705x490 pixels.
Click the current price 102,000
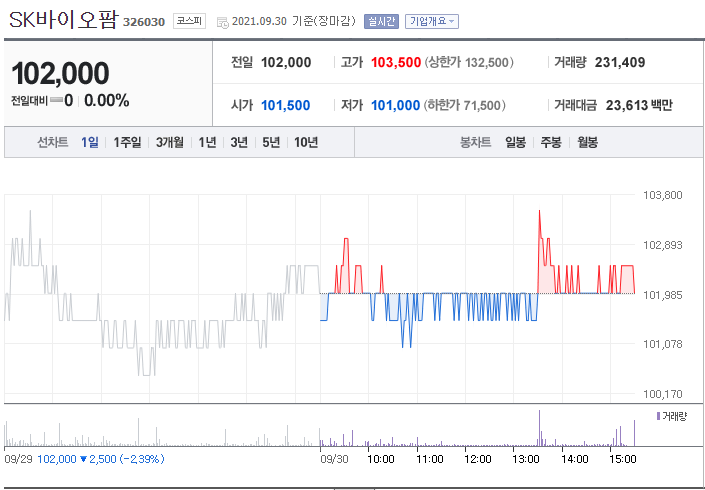60,74
